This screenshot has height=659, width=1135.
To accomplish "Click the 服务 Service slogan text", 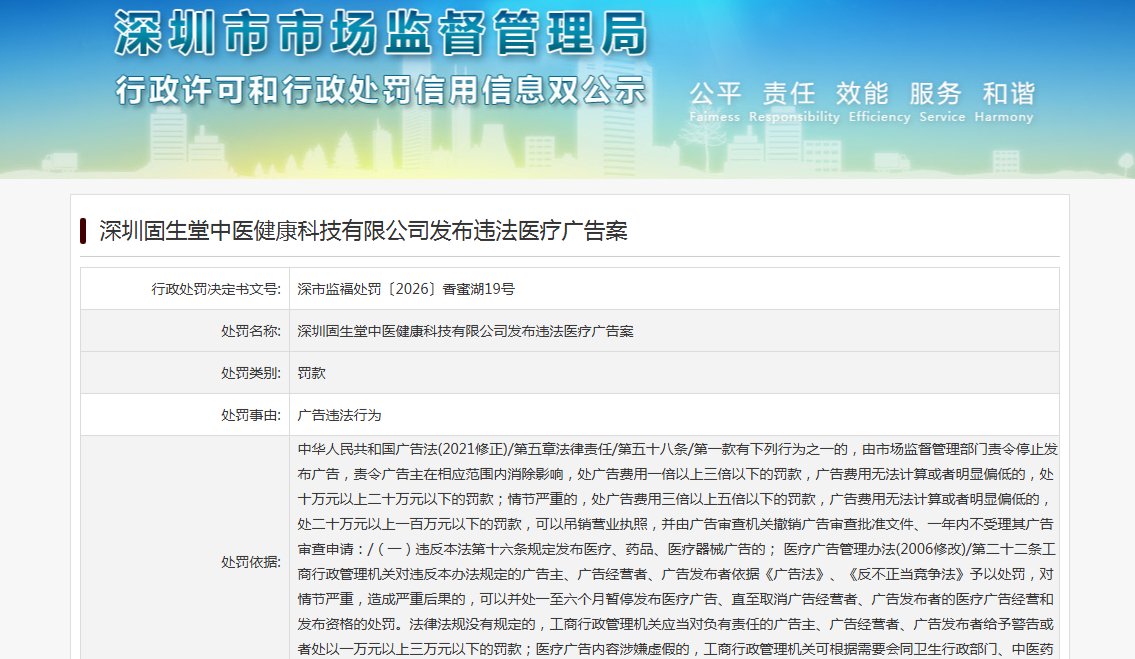I will click(942, 102).
